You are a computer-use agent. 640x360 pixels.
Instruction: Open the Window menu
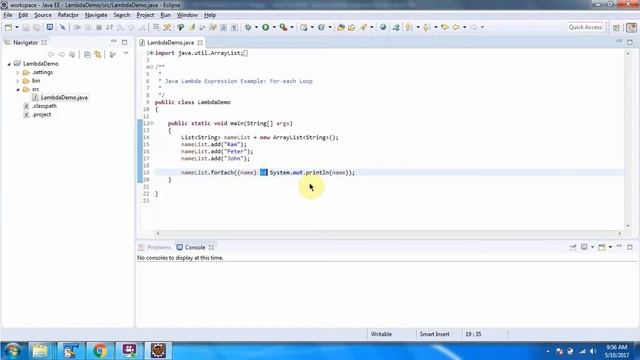click(187, 15)
